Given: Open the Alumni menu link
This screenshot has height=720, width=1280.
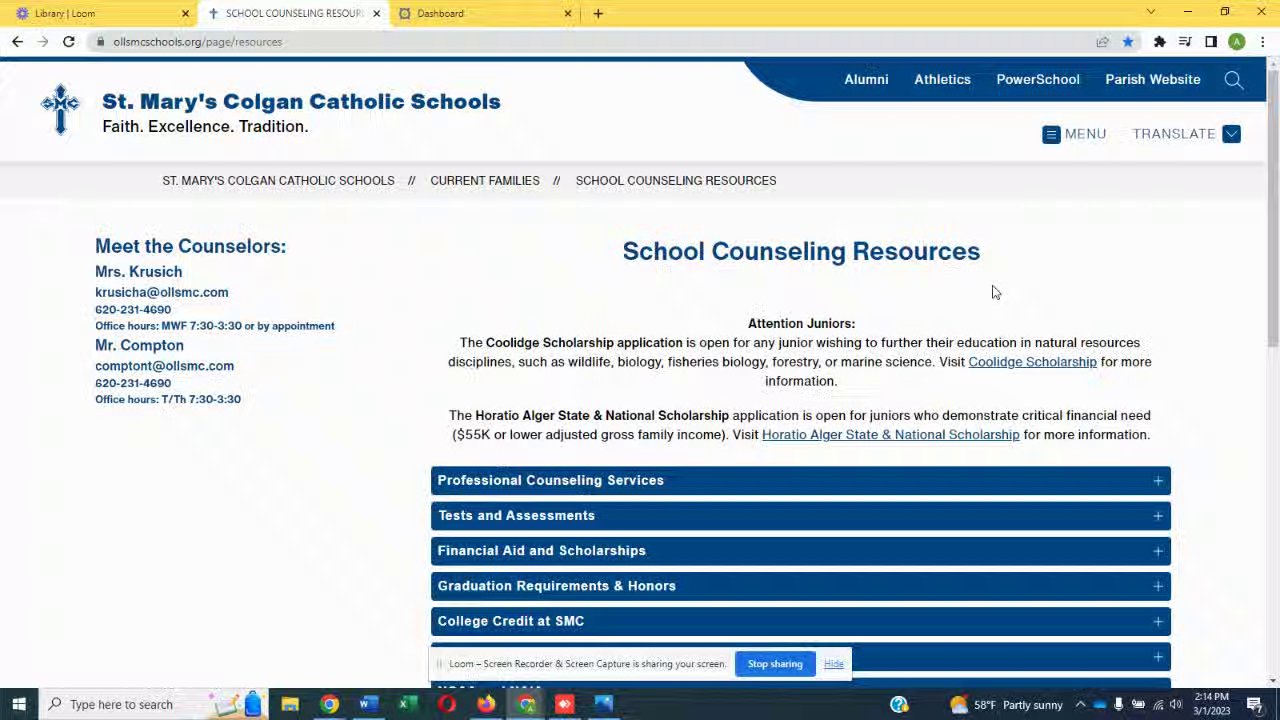Looking at the screenshot, I should click(866, 79).
